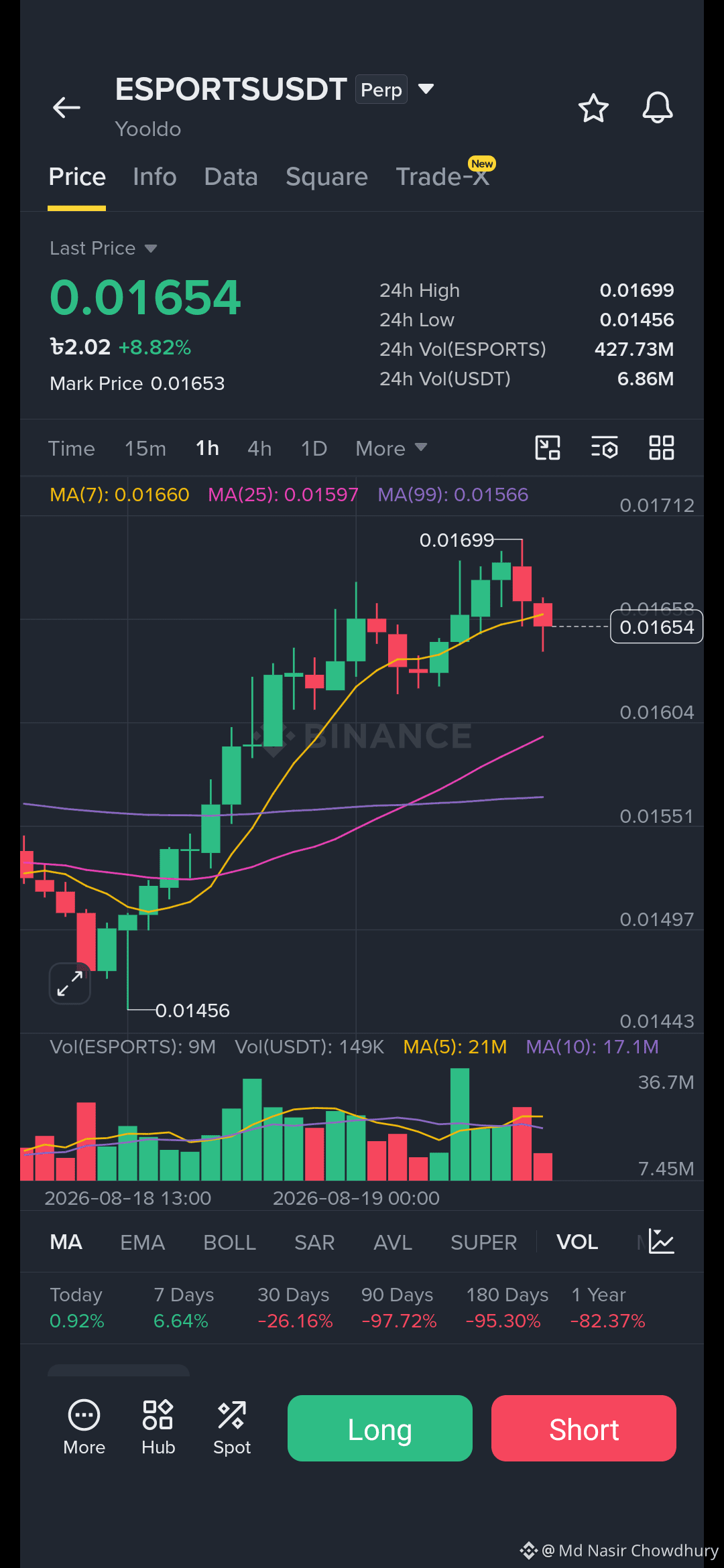
Task: Tap the 7 Days 6.64% performance
Action: pos(183,1307)
